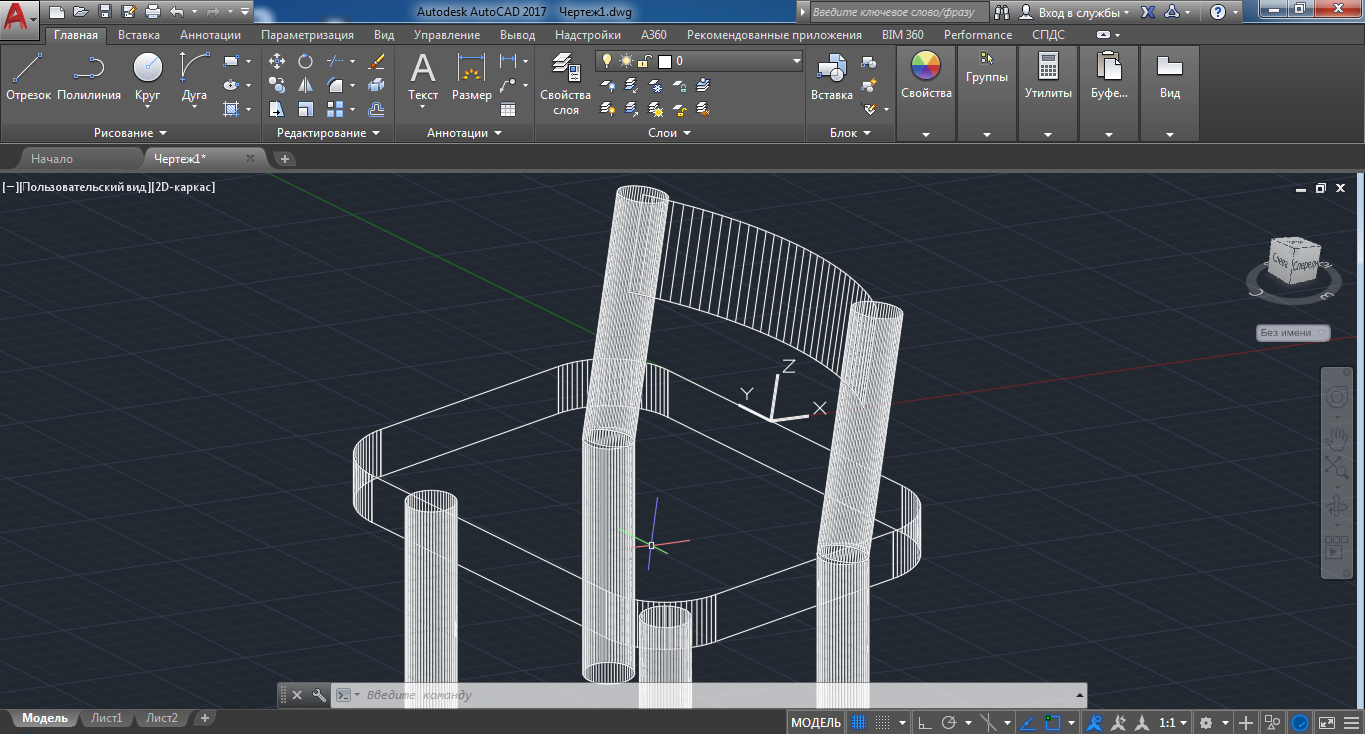
Task: Select the Размер dimension tool
Action: [471, 76]
